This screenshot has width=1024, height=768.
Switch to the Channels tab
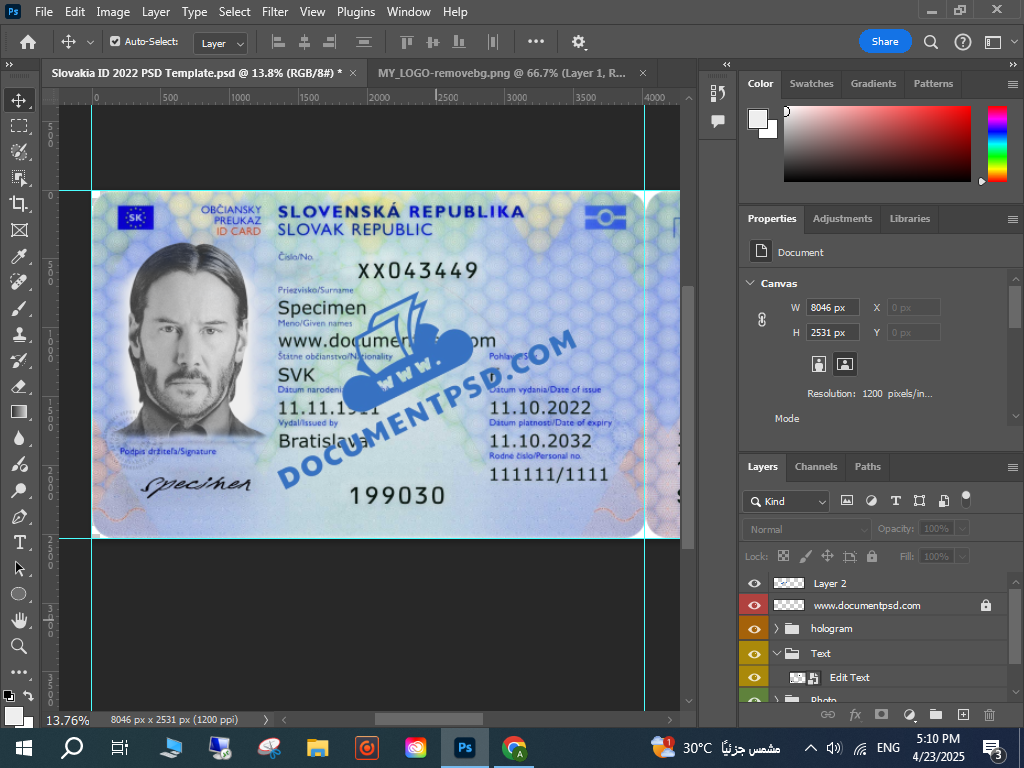click(x=816, y=466)
